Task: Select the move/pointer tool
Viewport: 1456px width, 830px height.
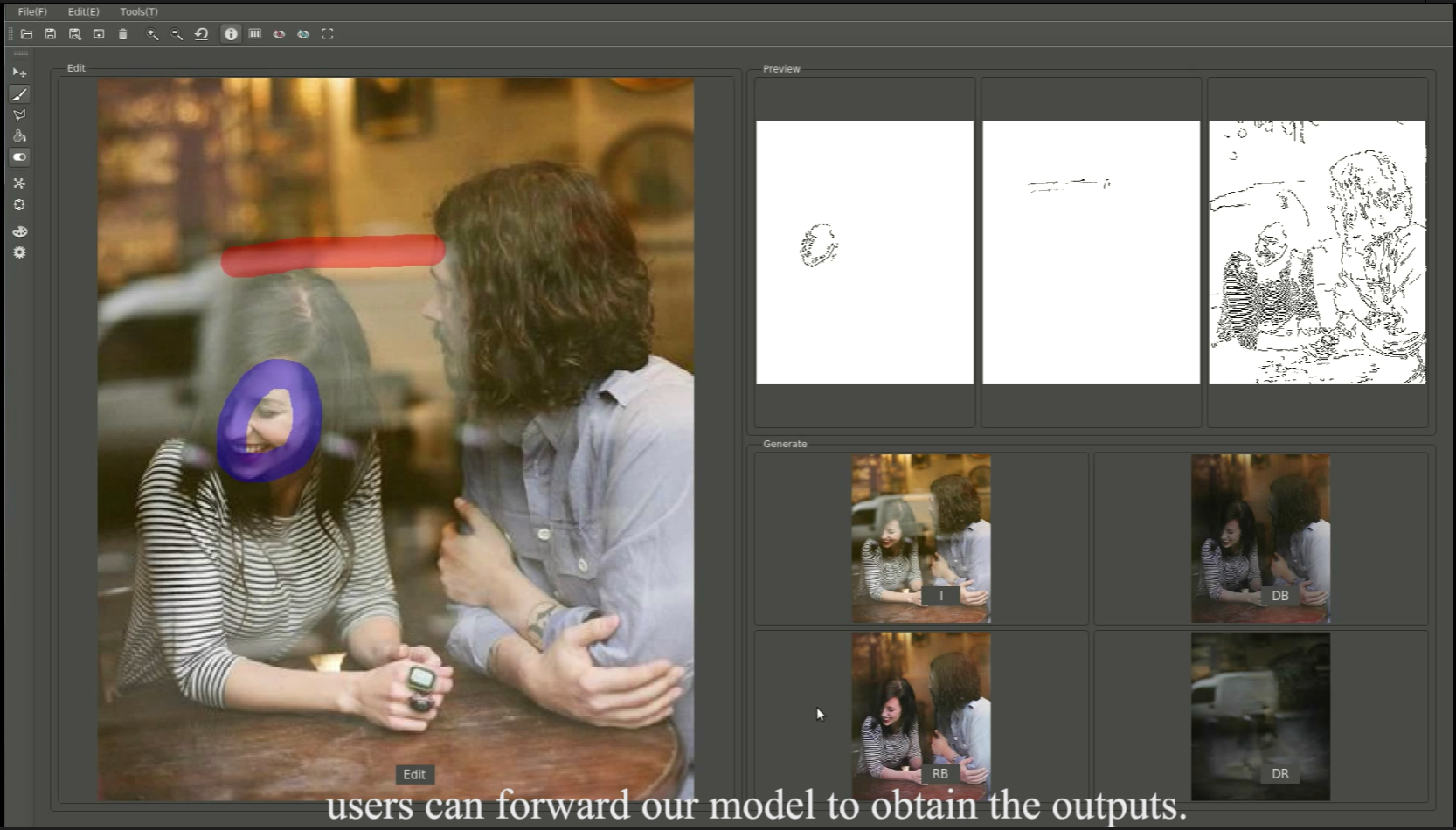Action: pyautogui.click(x=19, y=73)
